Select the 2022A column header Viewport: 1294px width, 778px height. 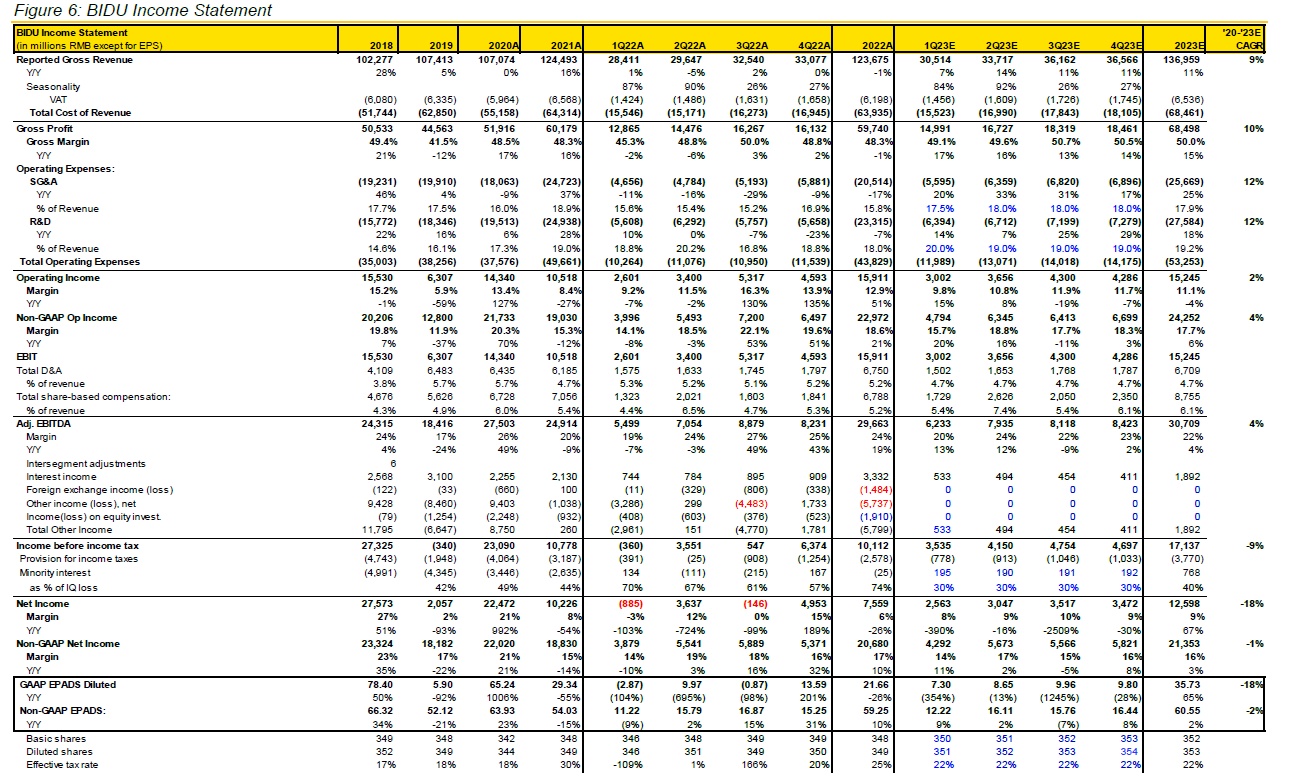point(878,45)
